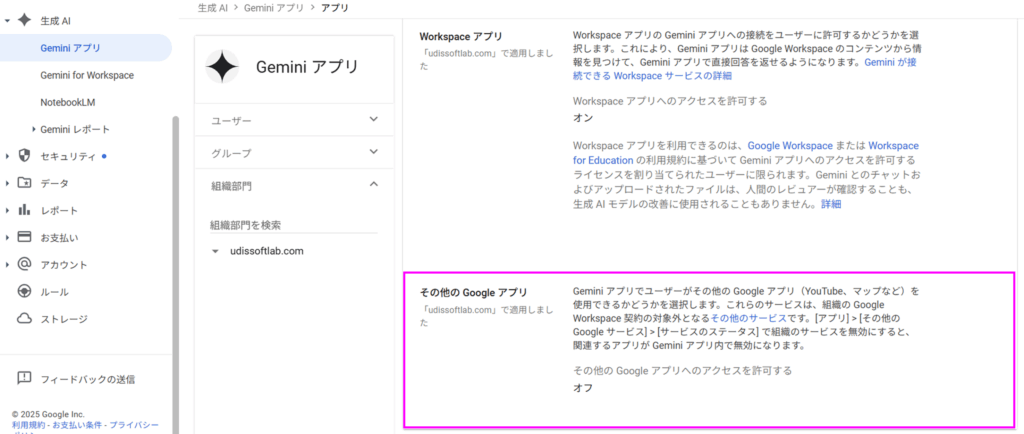Viewport: 1024px width, 434px height.
Task: Go to Gemini アプリ breadcrumb
Action: click(x=275, y=8)
